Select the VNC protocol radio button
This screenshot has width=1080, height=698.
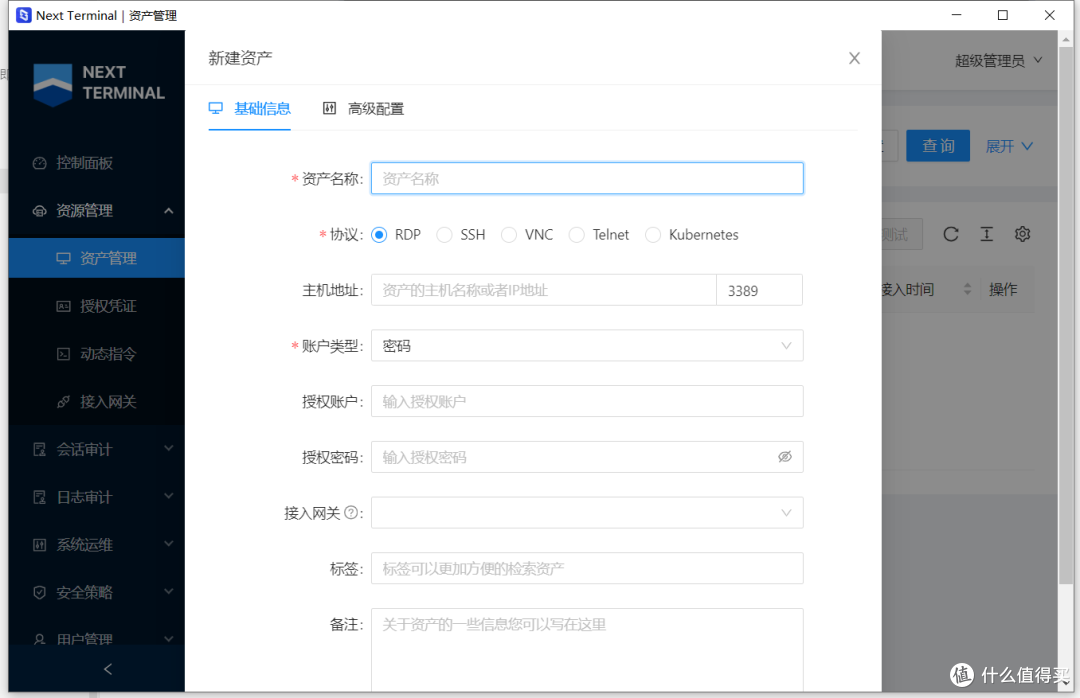click(509, 235)
